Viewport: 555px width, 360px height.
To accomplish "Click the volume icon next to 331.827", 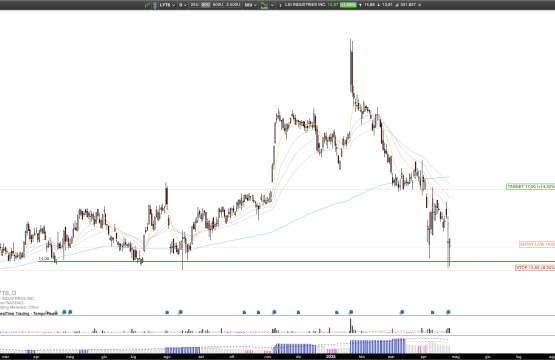I will point(397,5).
